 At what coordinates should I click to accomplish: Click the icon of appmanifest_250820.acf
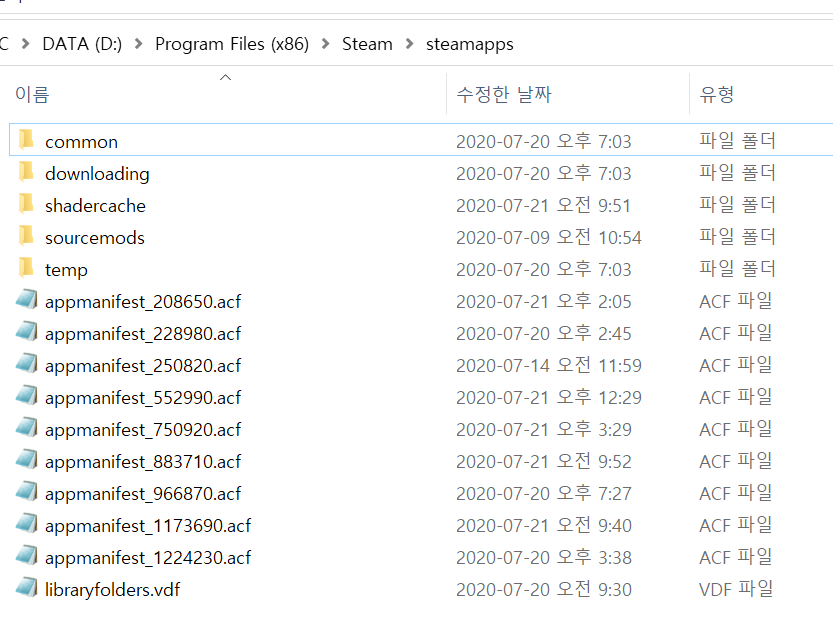pyautogui.click(x=27, y=364)
